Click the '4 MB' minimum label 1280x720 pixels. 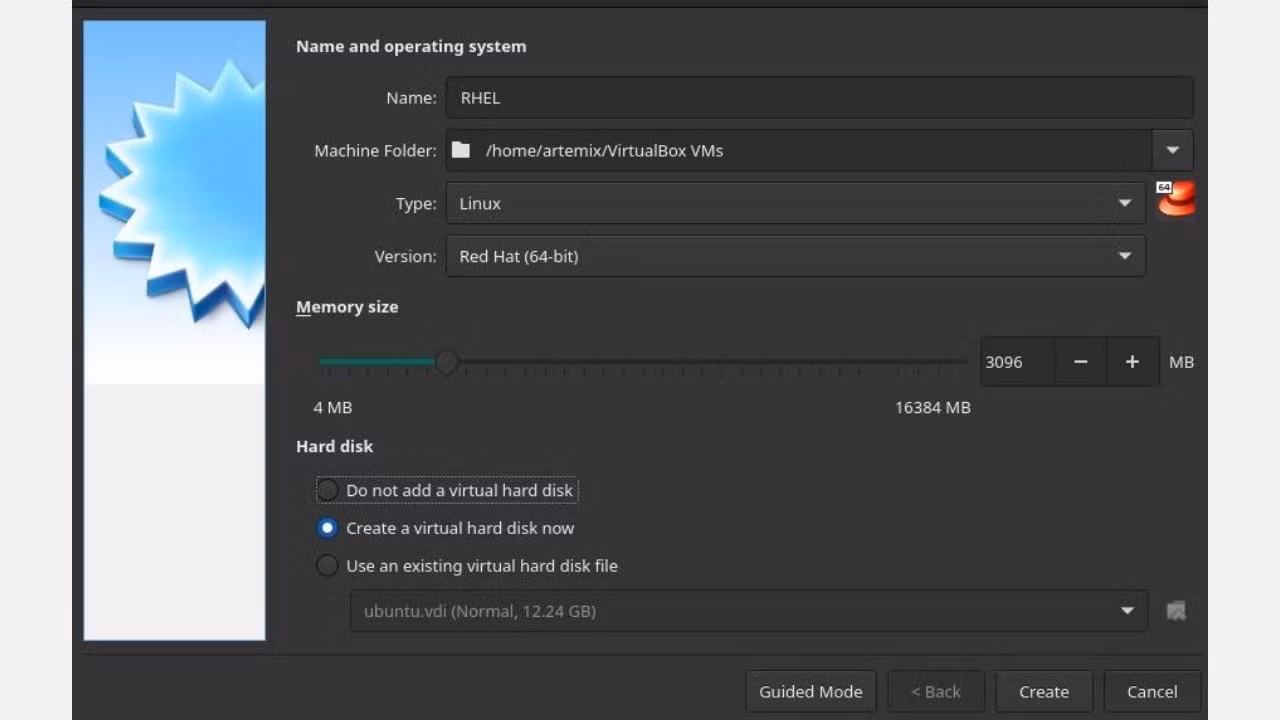(x=333, y=408)
